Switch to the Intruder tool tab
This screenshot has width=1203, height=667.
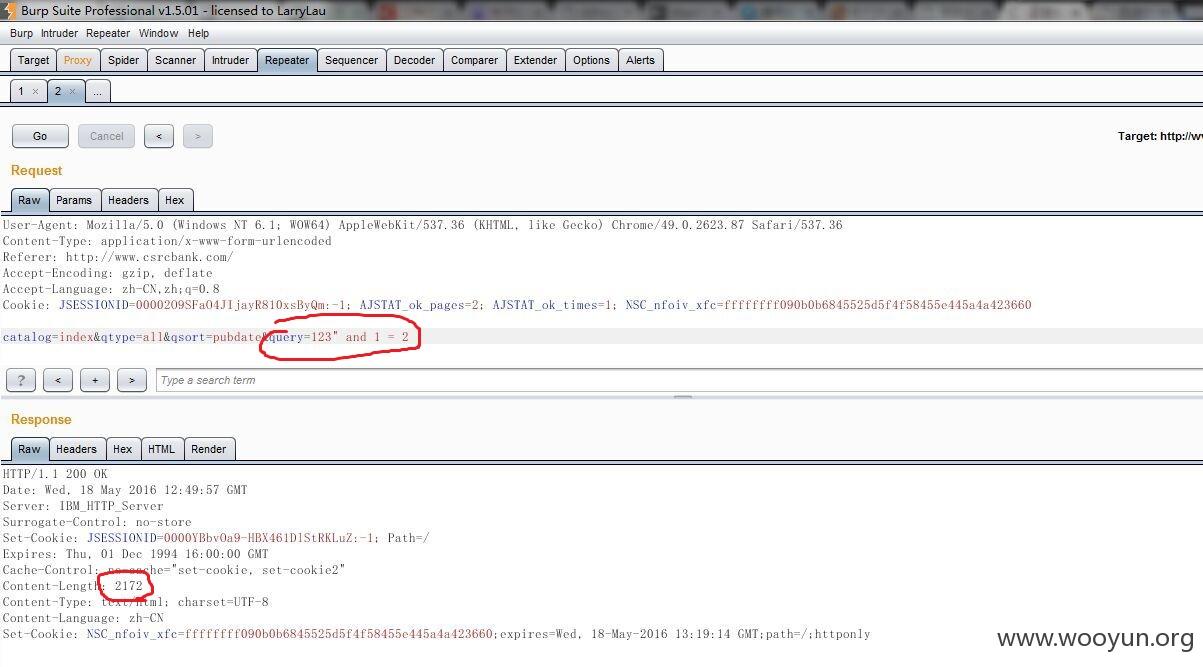[x=230, y=60]
